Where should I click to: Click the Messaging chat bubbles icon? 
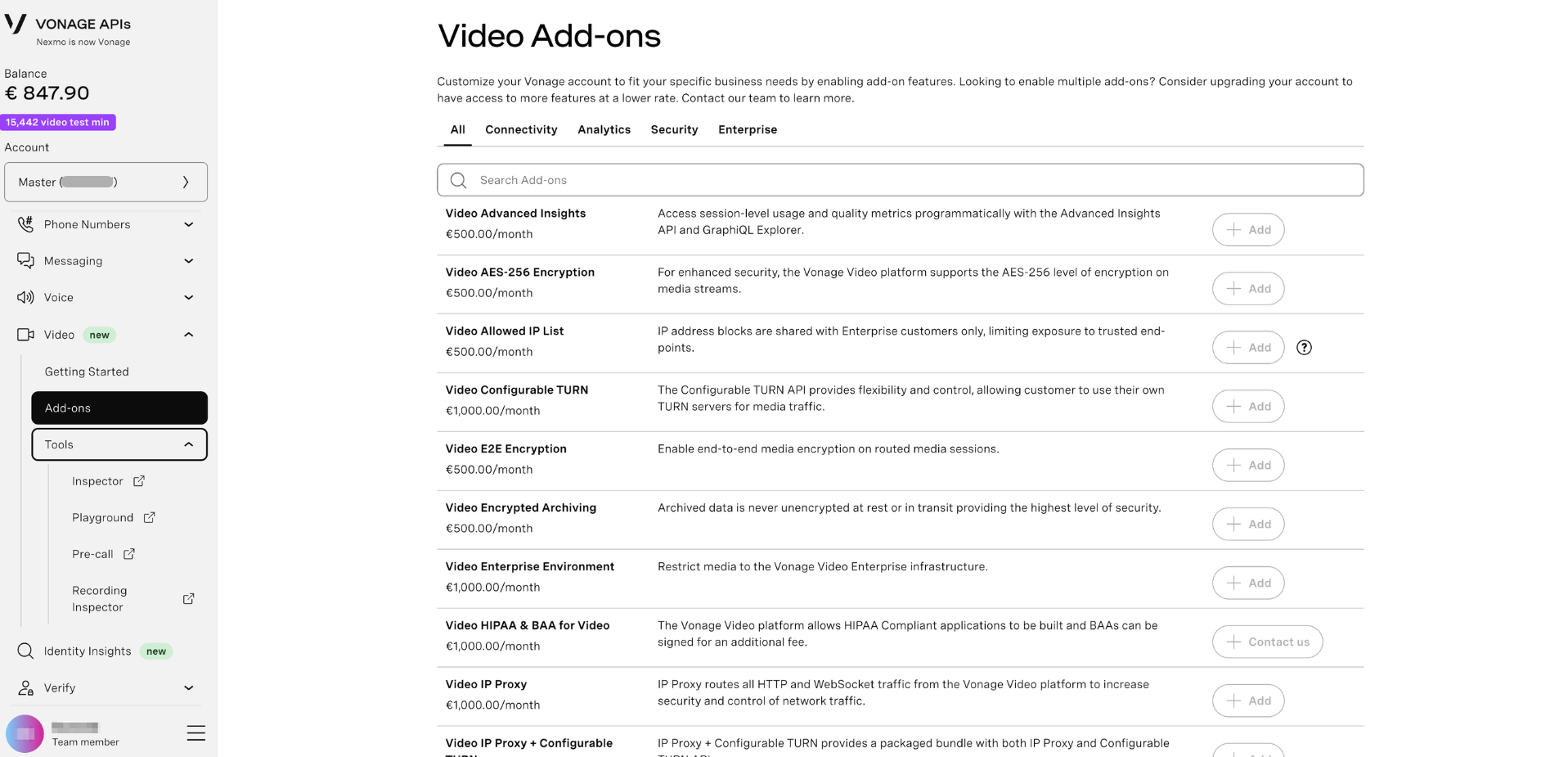(x=25, y=260)
